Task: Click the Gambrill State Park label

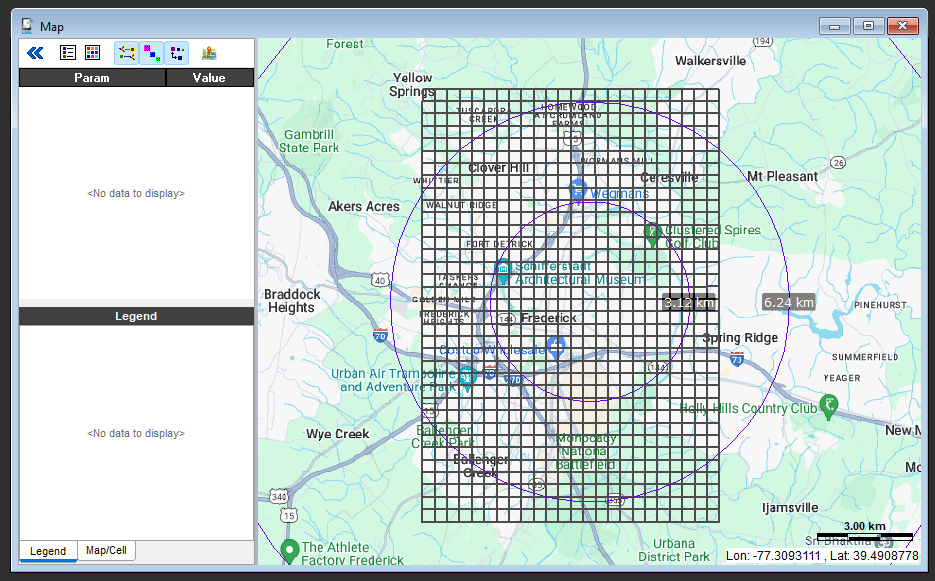Action: [309, 141]
